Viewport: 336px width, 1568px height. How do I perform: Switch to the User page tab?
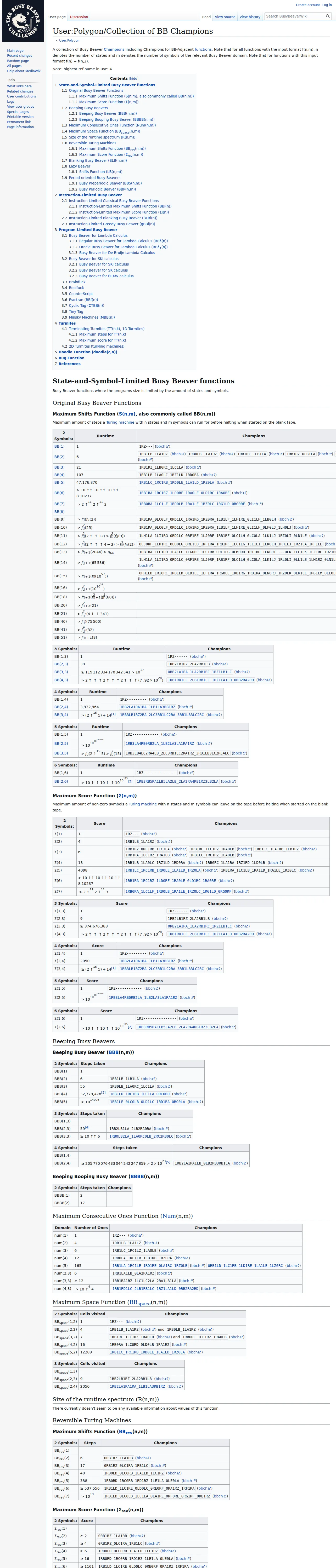(57, 17)
